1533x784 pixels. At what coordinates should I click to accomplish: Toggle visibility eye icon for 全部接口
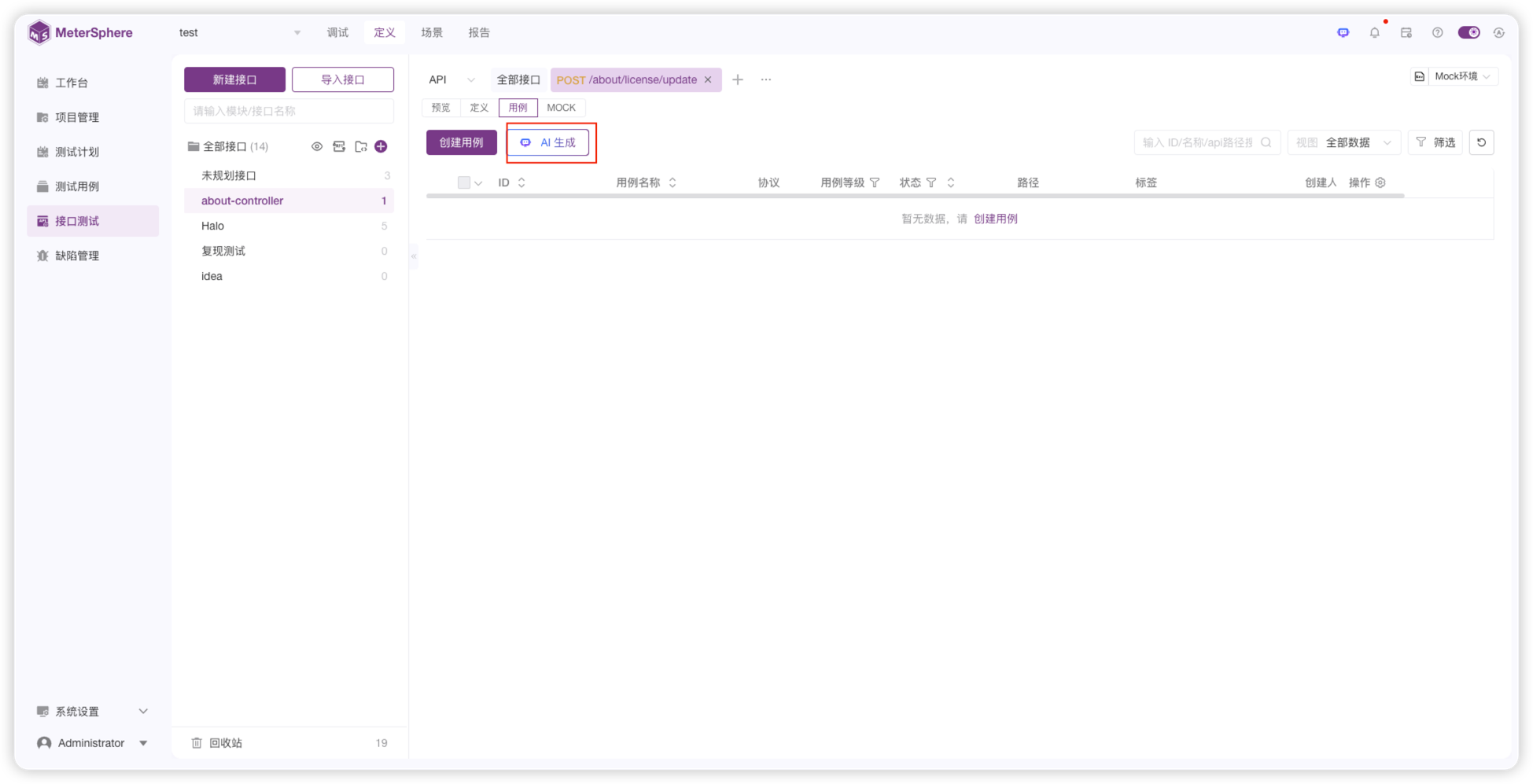(317, 146)
